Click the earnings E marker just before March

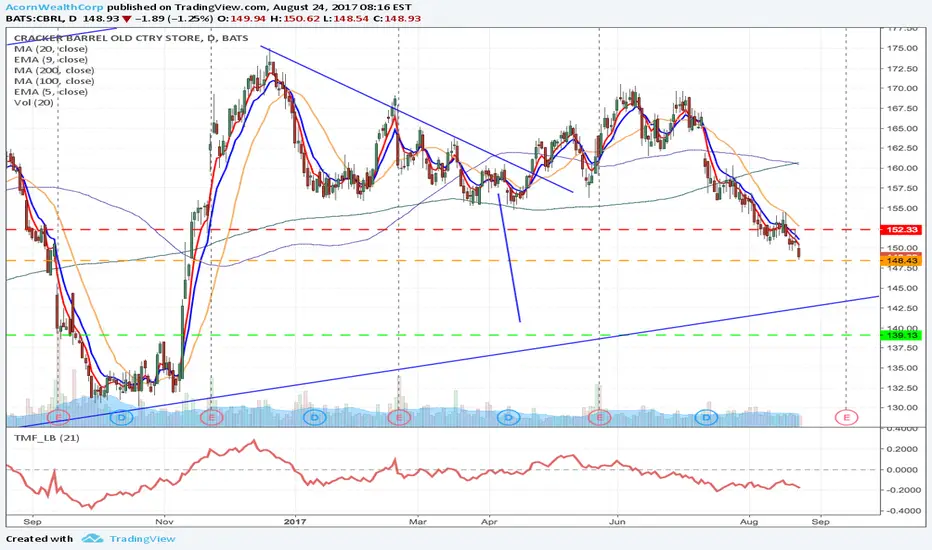coord(399,417)
